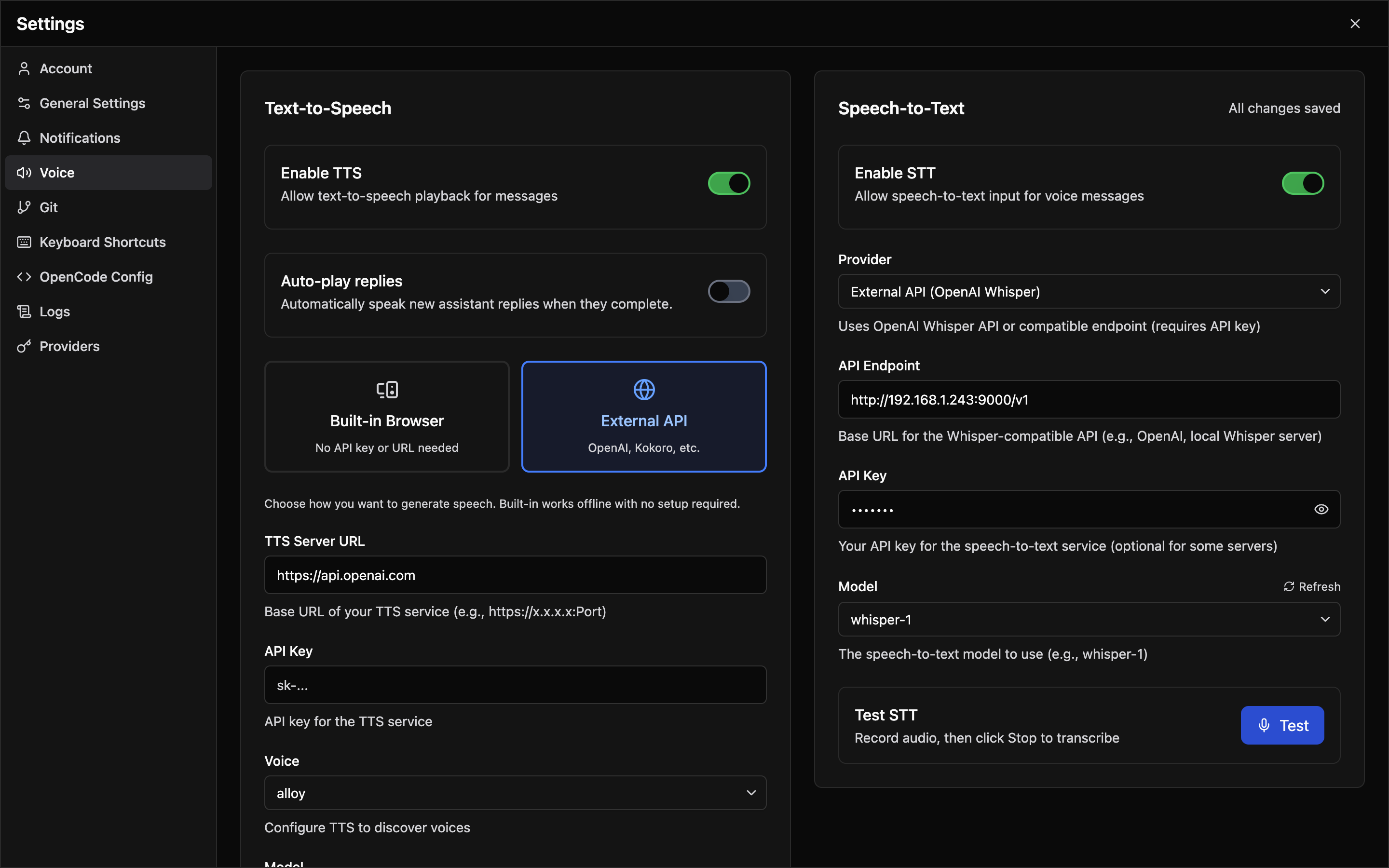Open Account settings section
Viewport: 1389px width, 868px height.
coord(109,69)
